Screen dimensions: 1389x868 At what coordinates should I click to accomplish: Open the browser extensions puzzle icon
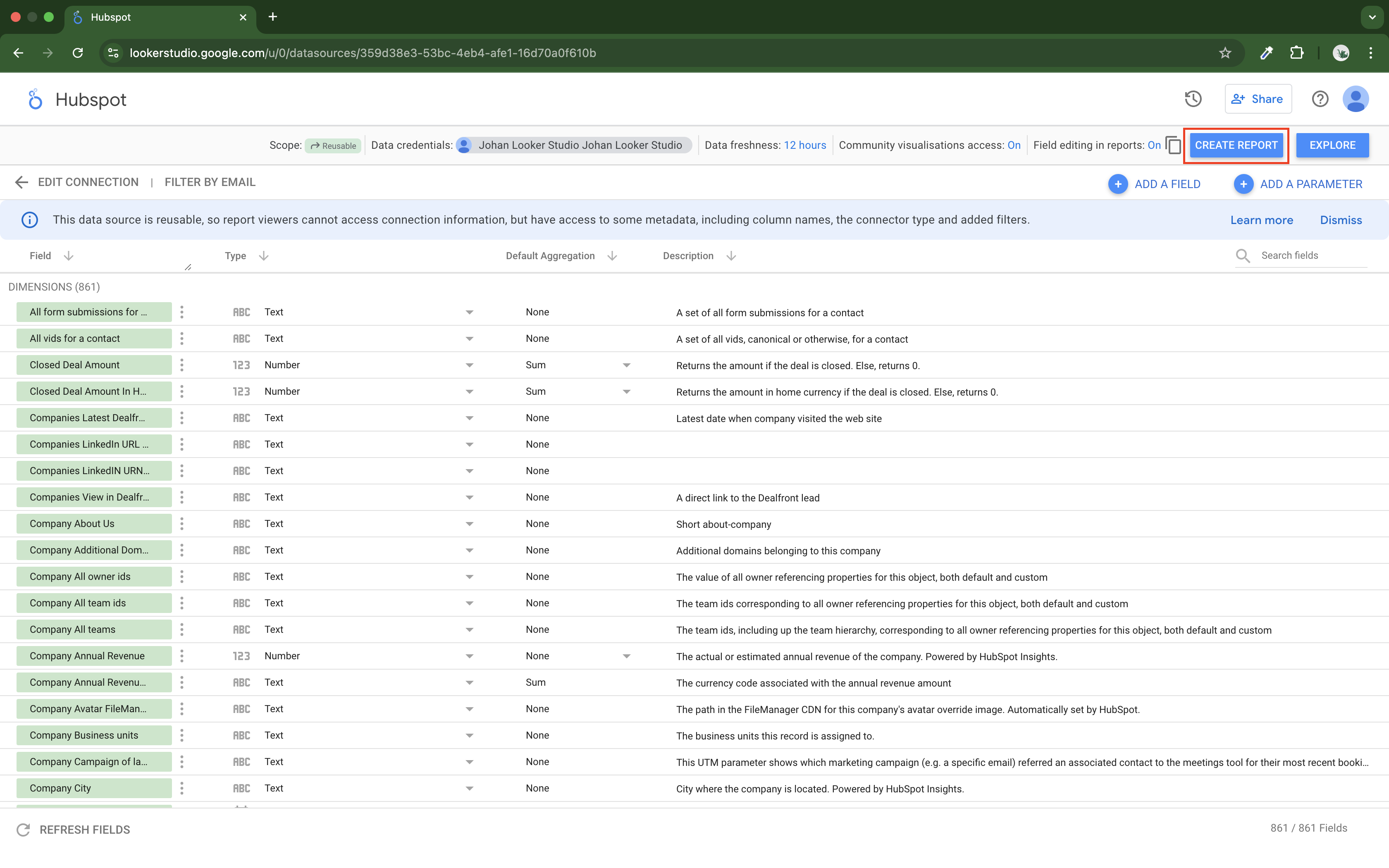pyautogui.click(x=1296, y=53)
